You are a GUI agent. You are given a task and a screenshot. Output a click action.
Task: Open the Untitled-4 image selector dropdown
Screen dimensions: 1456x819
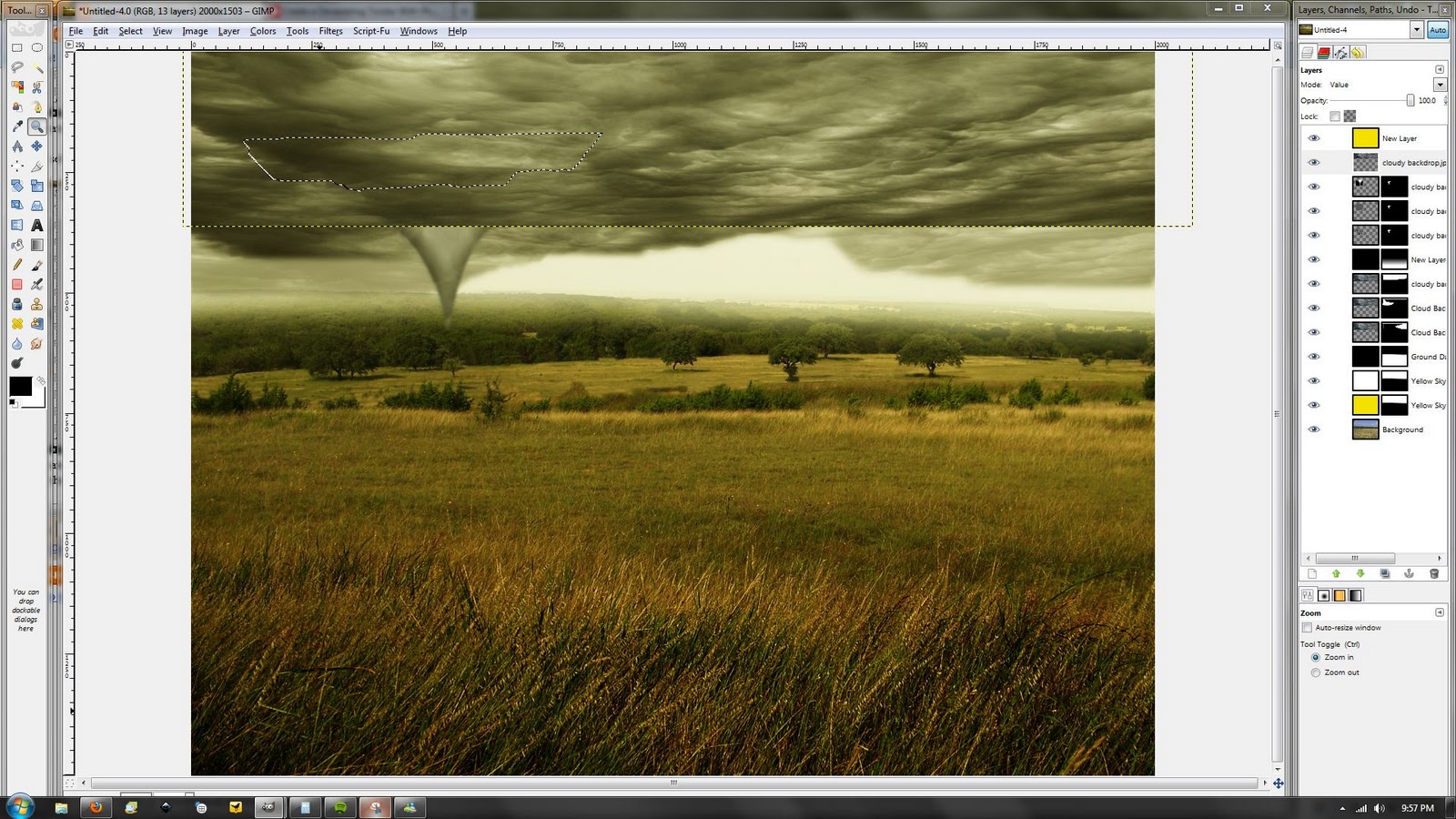click(1417, 29)
